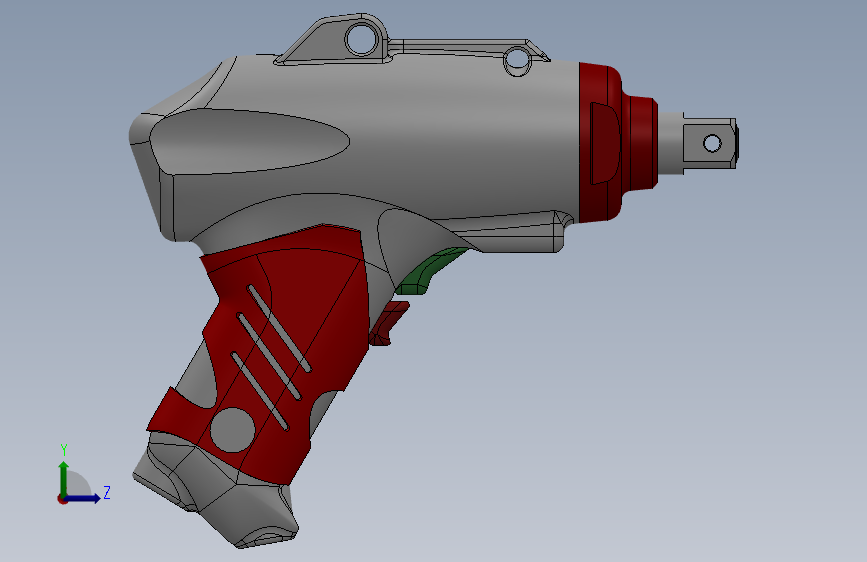Select the large hanger ring on top
Image resolution: width=867 pixels, height=562 pixels.
pos(362,39)
